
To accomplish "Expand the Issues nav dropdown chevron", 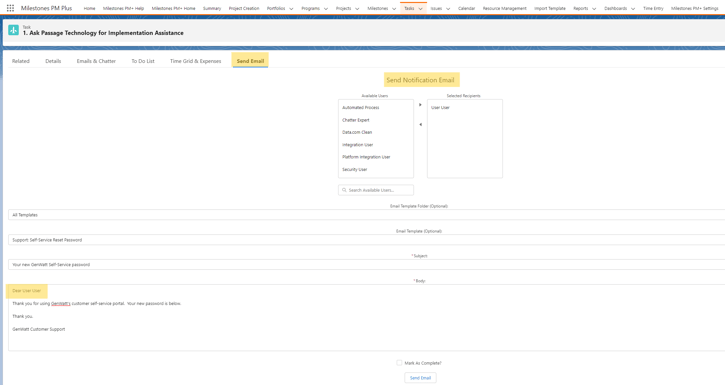I will click(x=448, y=8).
